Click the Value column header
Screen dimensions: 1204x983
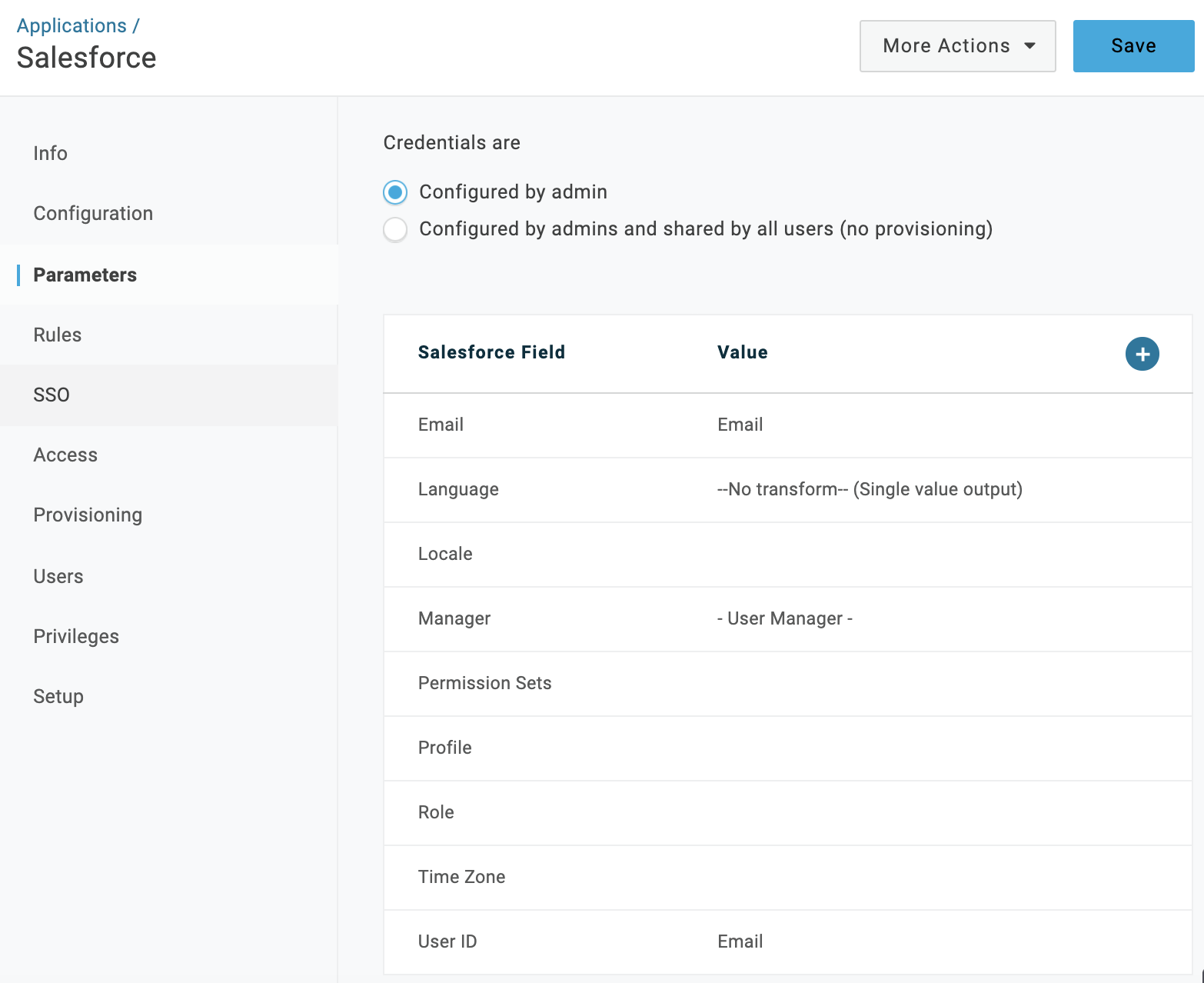pos(743,352)
